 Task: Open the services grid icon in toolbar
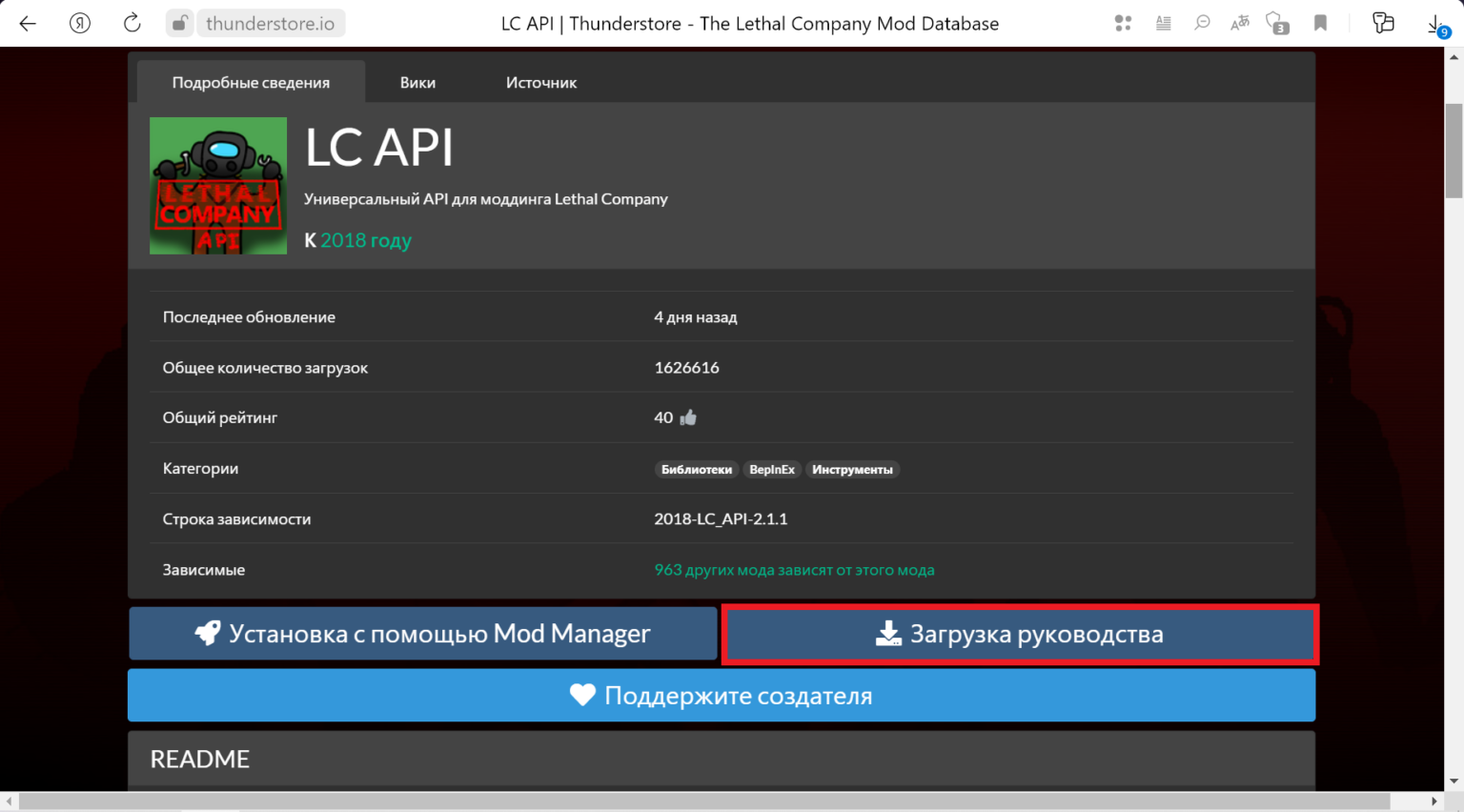(1123, 23)
